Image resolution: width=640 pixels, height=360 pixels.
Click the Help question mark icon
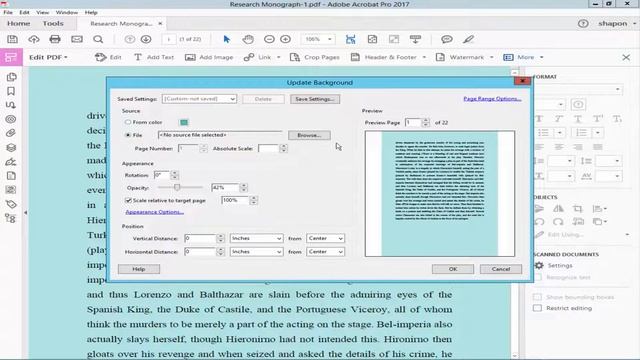[x=583, y=24]
